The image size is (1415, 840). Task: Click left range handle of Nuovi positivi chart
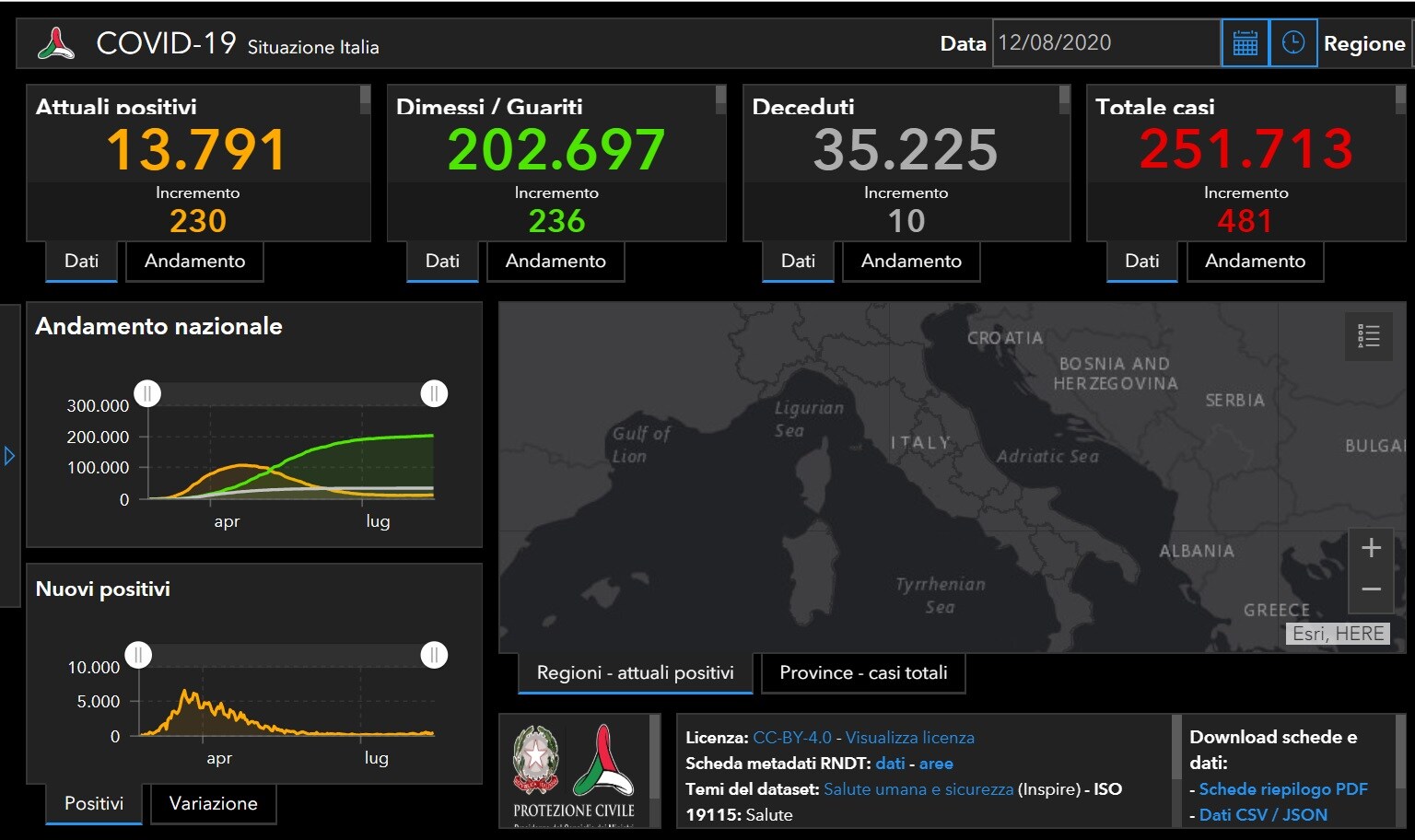[138, 655]
